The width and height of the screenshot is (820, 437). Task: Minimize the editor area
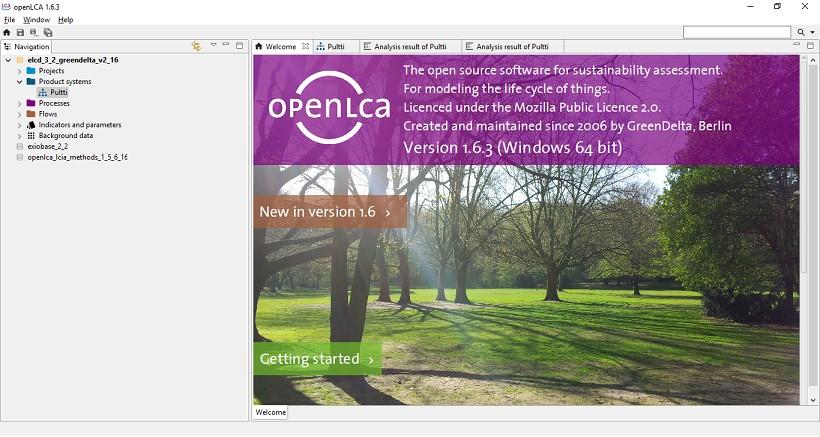click(796, 45)
